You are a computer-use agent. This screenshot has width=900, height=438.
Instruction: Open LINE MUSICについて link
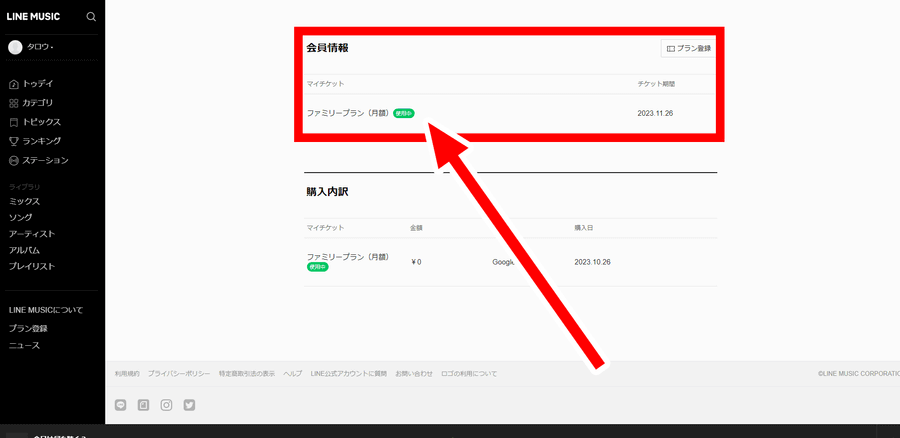46,310
